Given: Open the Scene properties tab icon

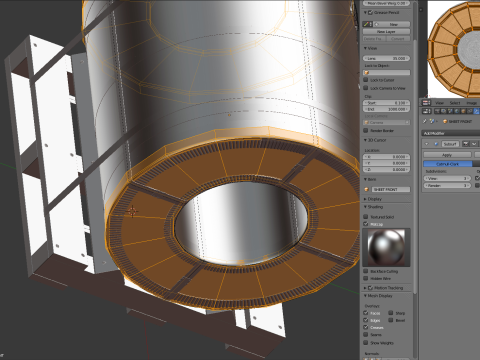Looking at the screenshot, I should pyautogui.click(x=450, y=111).
